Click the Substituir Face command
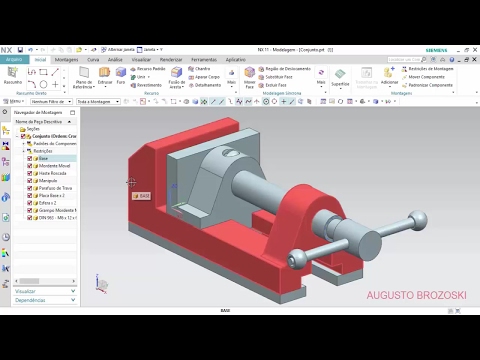 [x=275, y=77]
